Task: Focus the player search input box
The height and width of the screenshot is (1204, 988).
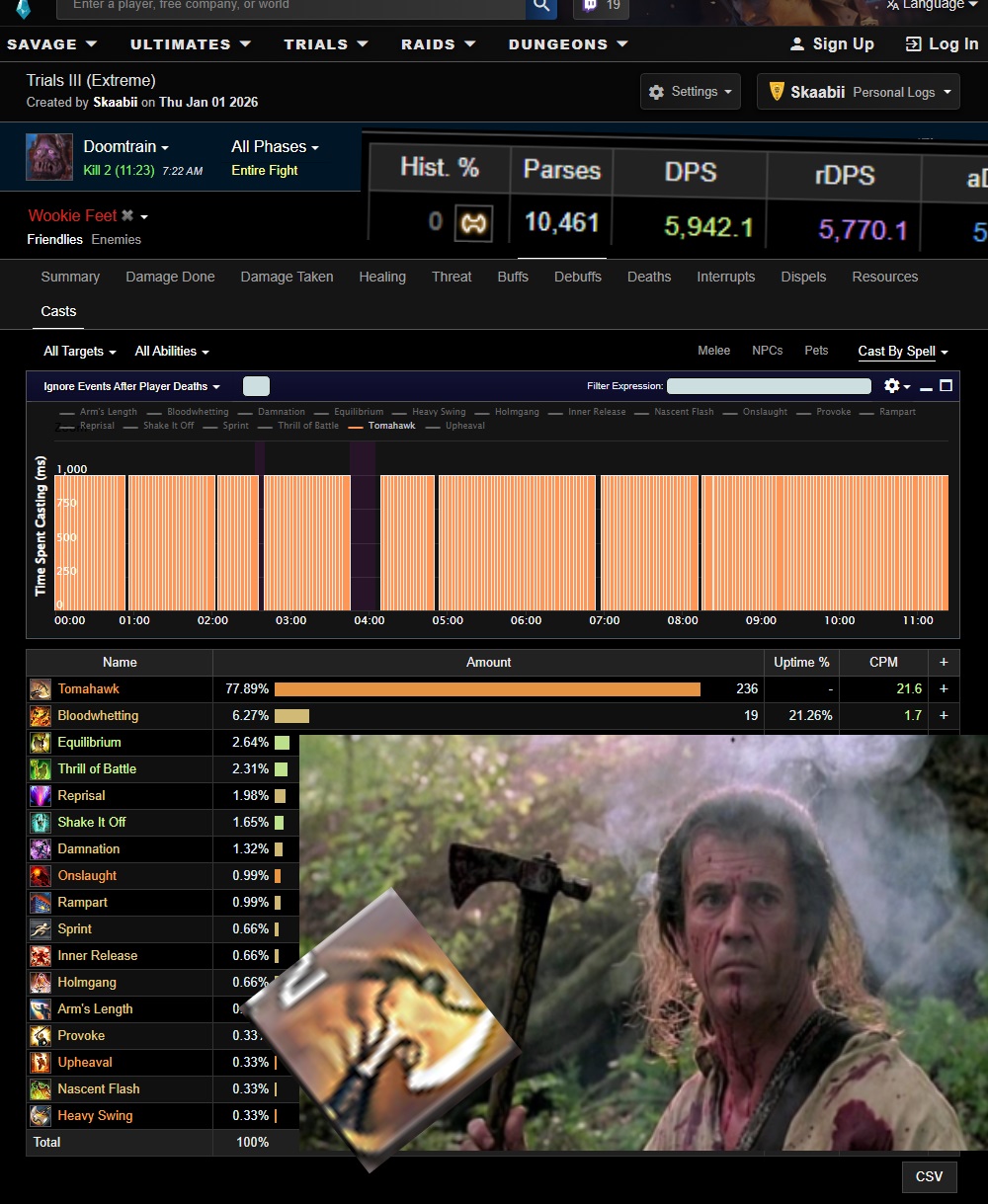Action: pyautogui.click(x=290, y=6)
